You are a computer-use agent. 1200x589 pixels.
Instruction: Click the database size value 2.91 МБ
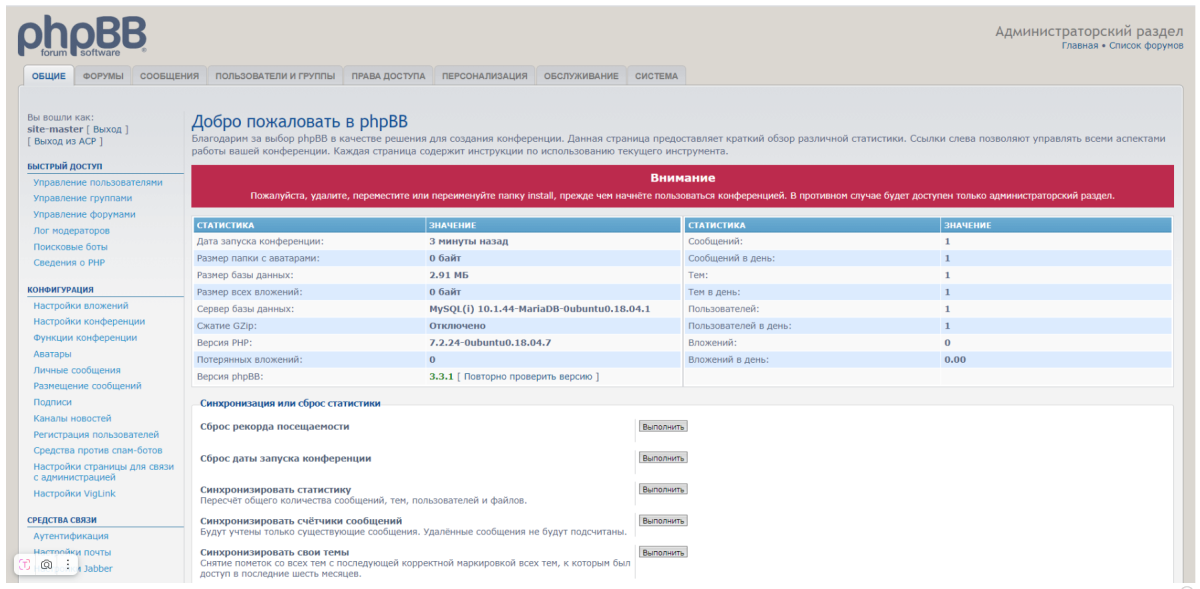click(449, 274)
